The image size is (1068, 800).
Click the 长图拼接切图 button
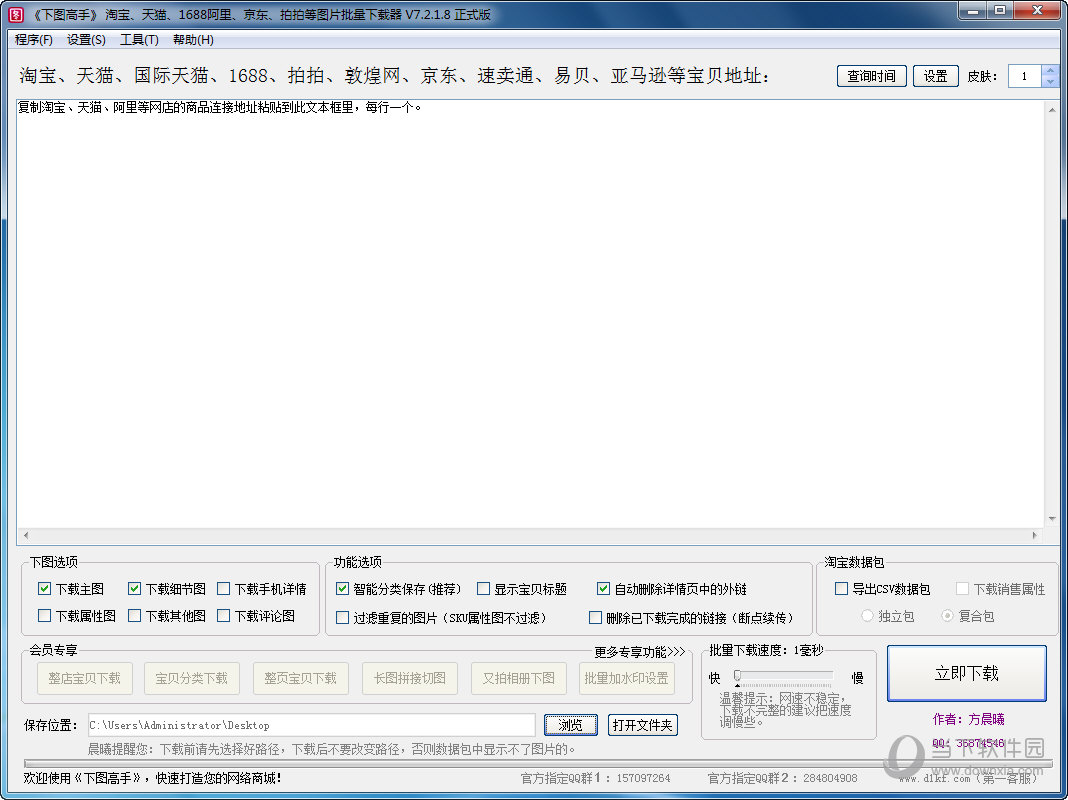(409, 678)
